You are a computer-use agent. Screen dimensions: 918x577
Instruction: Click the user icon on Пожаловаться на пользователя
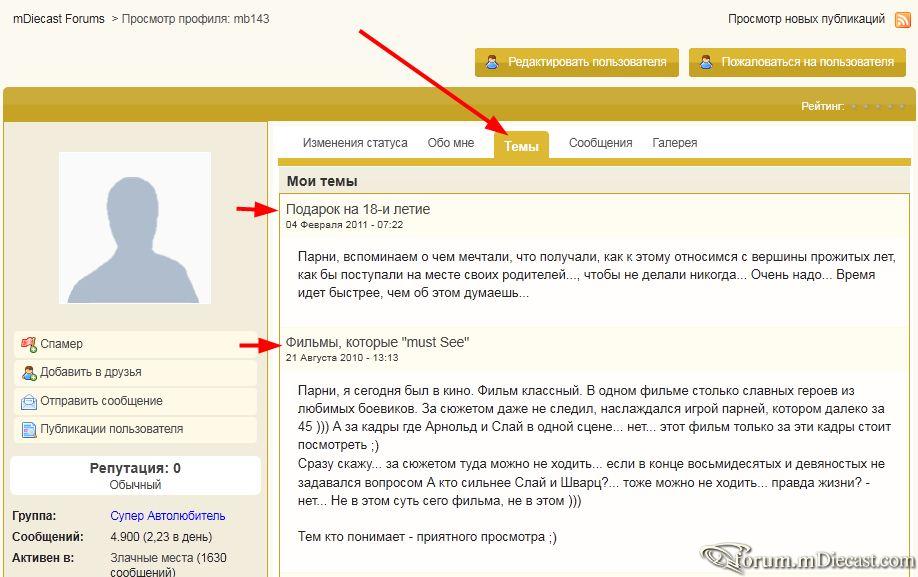click(x=705, y=62)
